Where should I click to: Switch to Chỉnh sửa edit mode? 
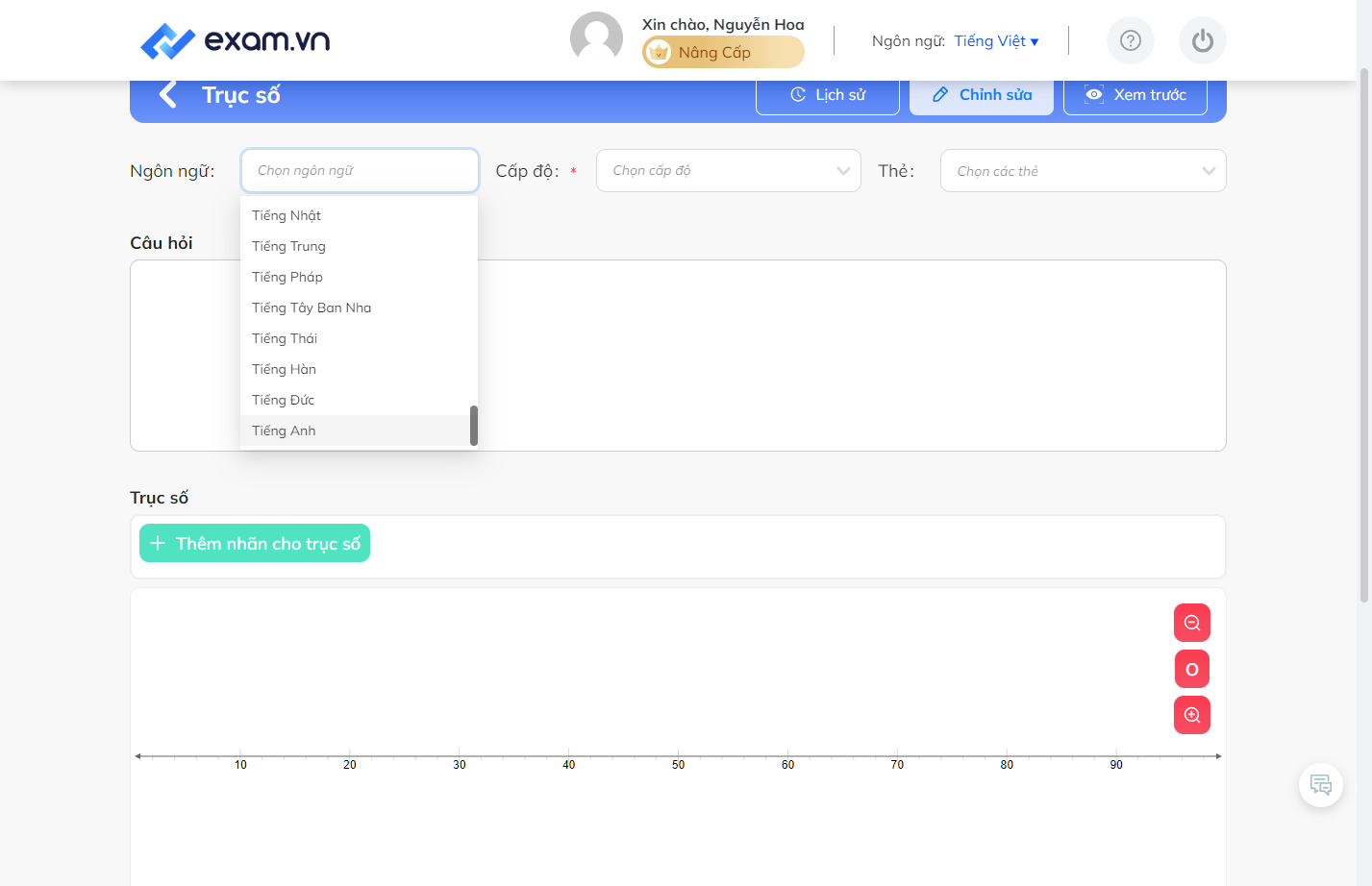point(982,95)
